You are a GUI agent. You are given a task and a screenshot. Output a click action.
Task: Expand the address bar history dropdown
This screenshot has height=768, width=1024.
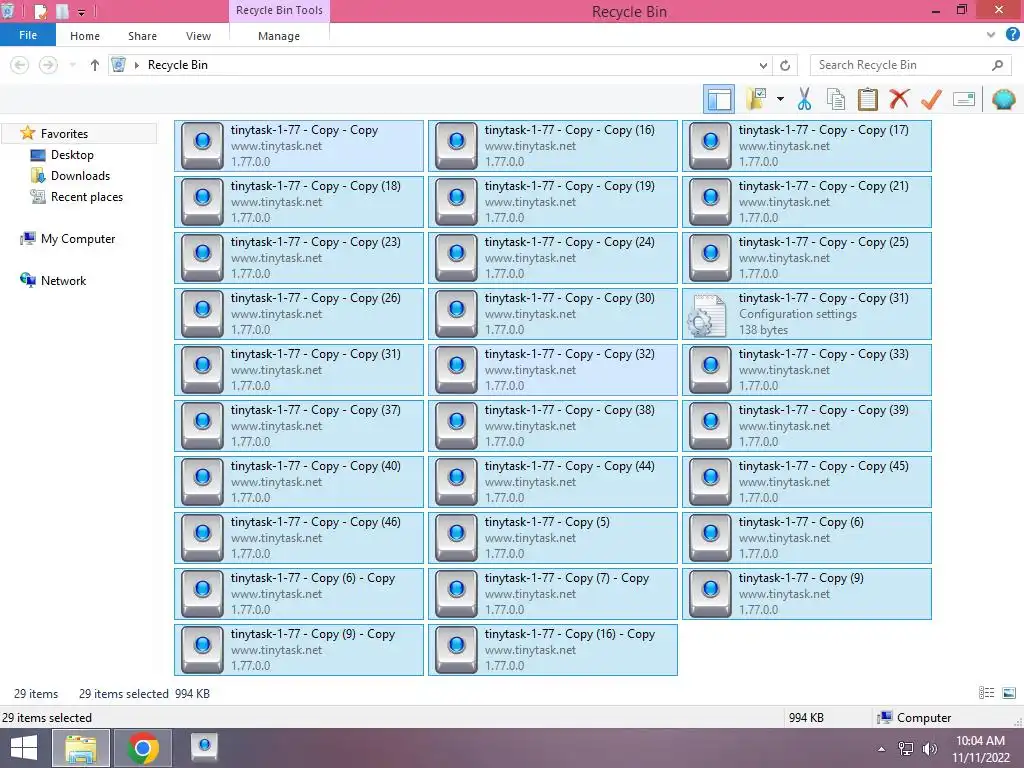pos(763,65)
